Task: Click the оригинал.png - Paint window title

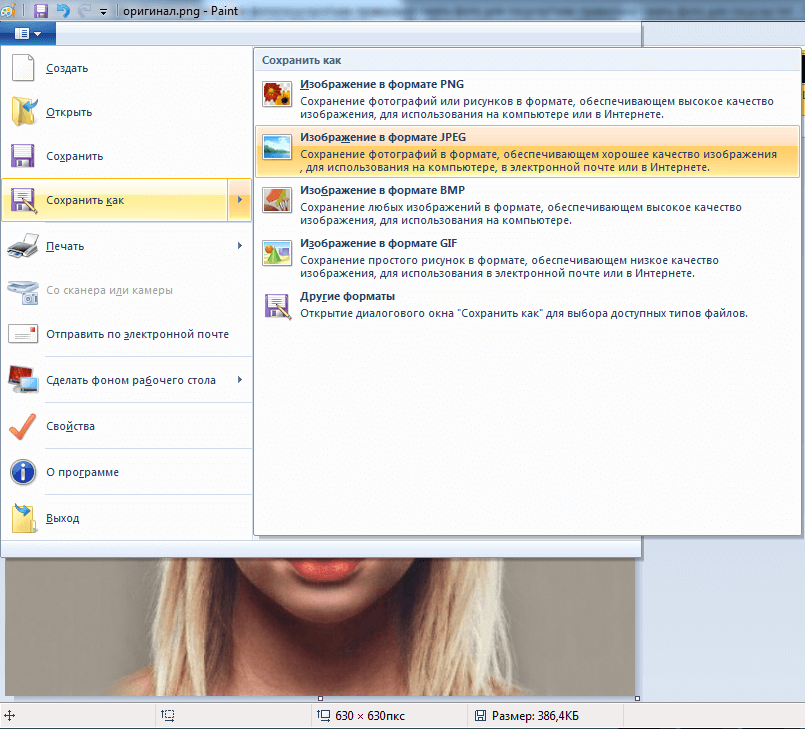Action: (x=180, y=11)
